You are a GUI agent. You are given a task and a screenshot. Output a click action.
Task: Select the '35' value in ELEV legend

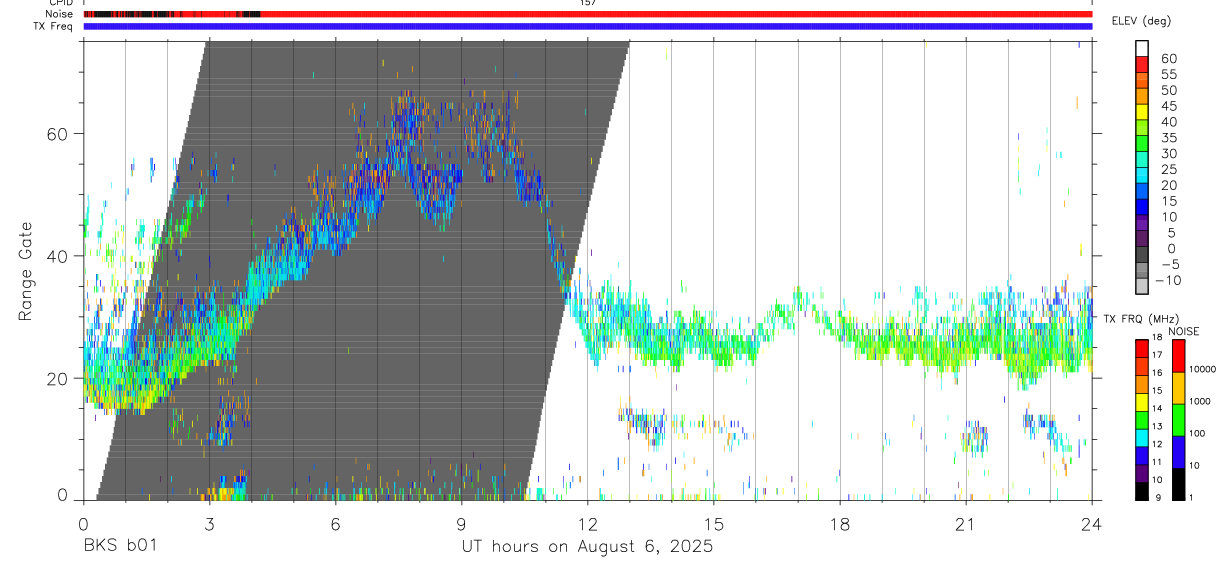(x=1168, y=138)
